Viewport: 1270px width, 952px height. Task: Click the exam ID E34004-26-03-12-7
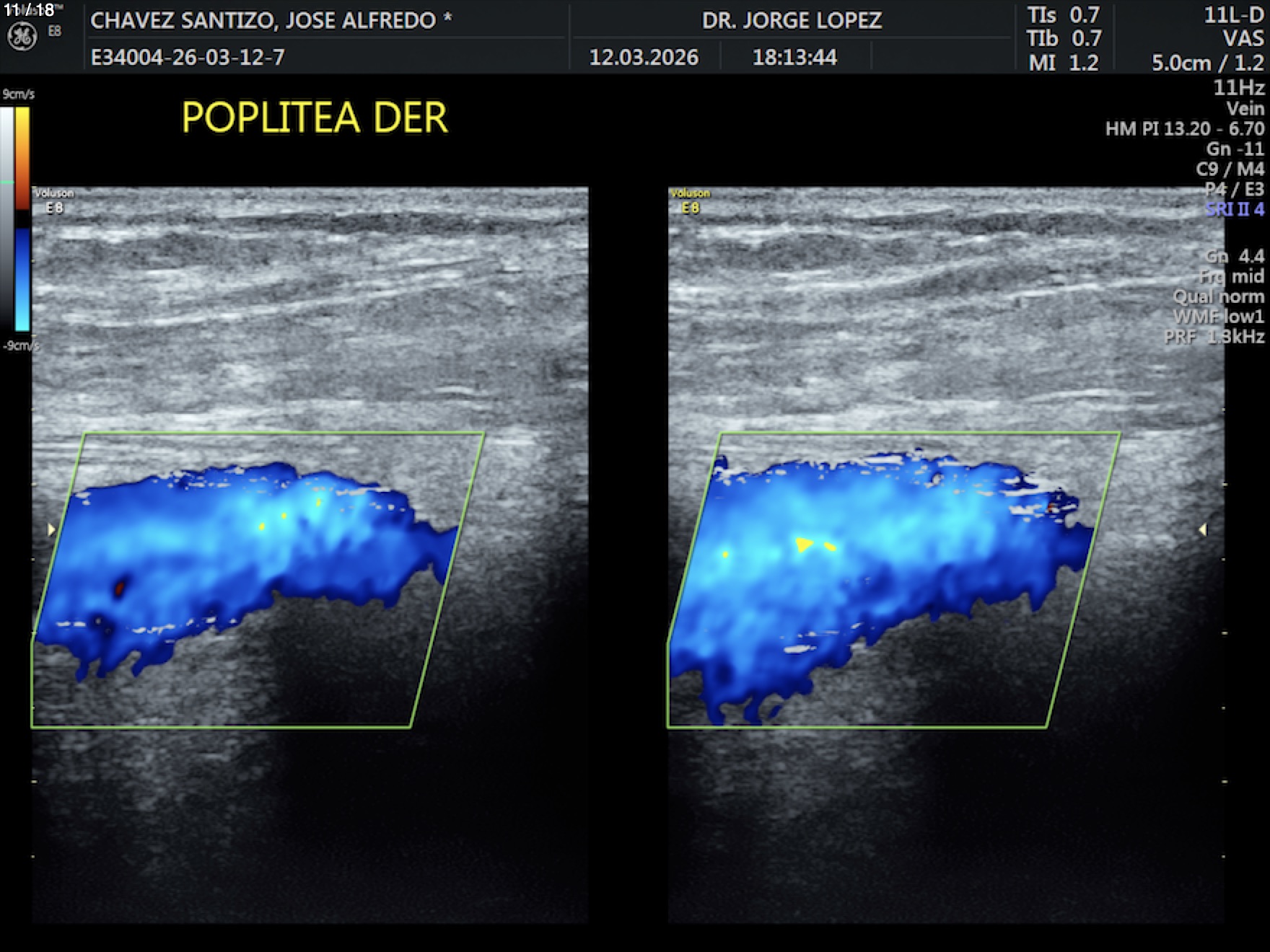[x=188, y=57]
